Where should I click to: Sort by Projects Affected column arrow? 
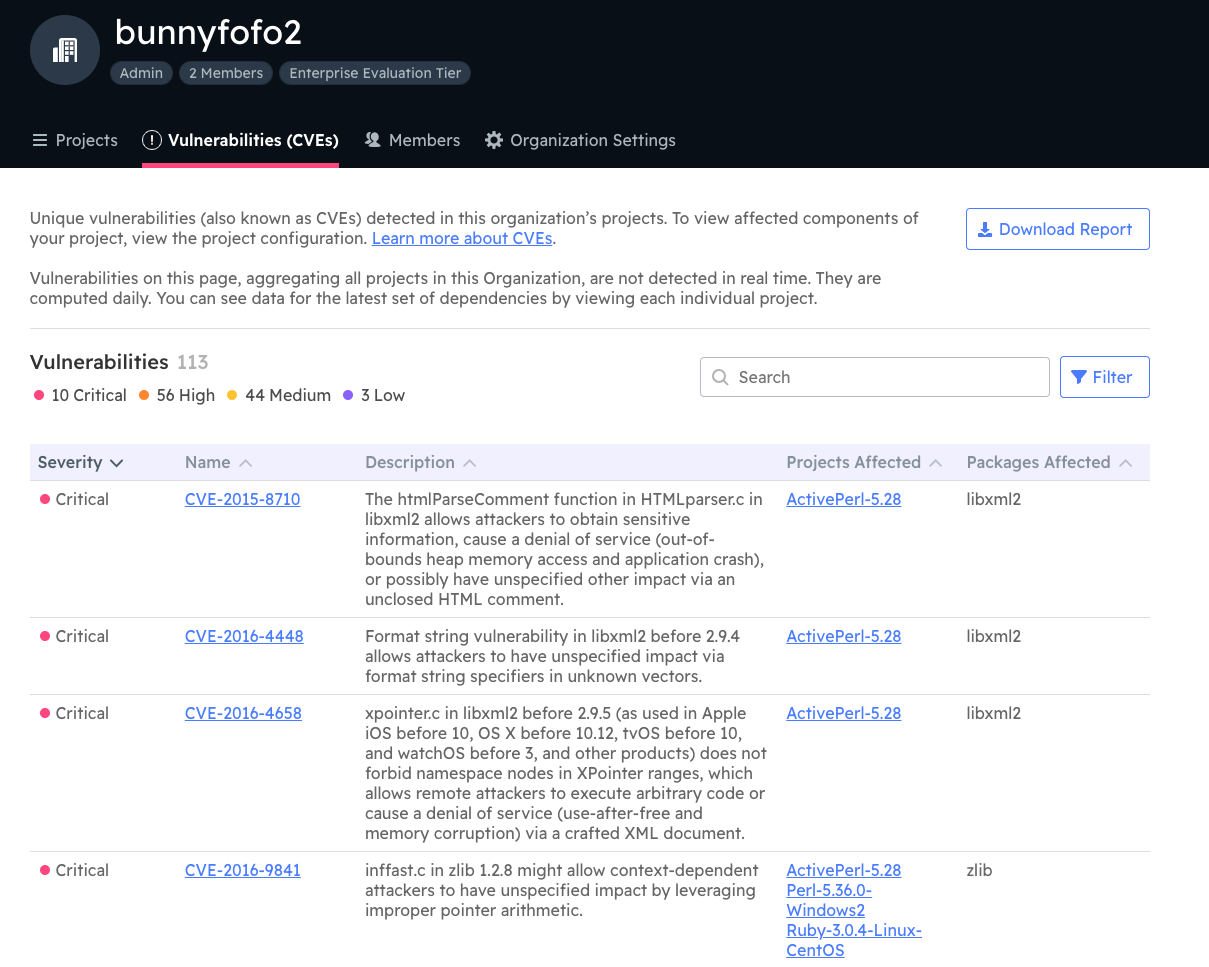(x=936, y=463)
